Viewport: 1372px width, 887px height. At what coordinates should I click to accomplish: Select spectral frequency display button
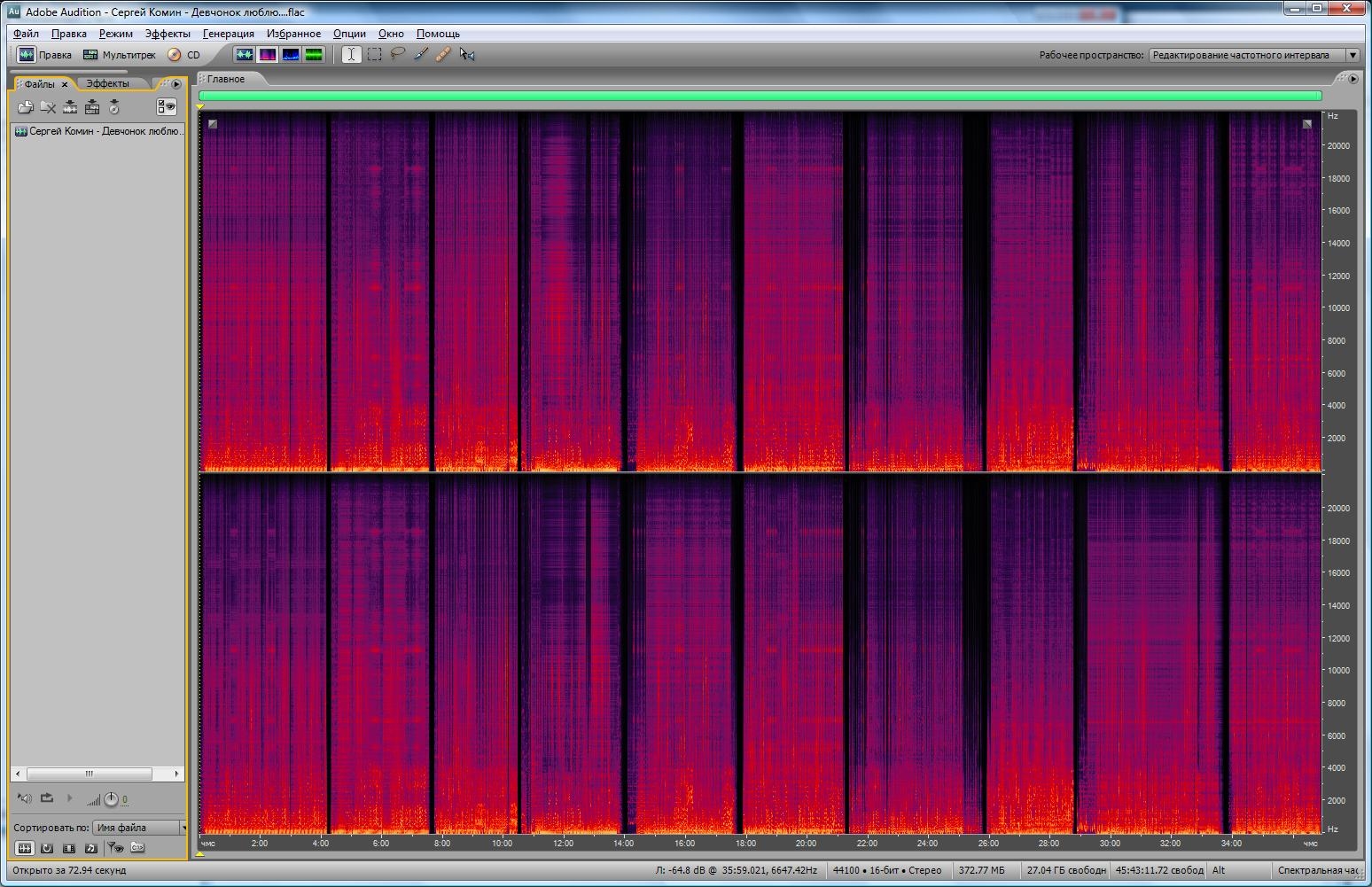[267, 55]
